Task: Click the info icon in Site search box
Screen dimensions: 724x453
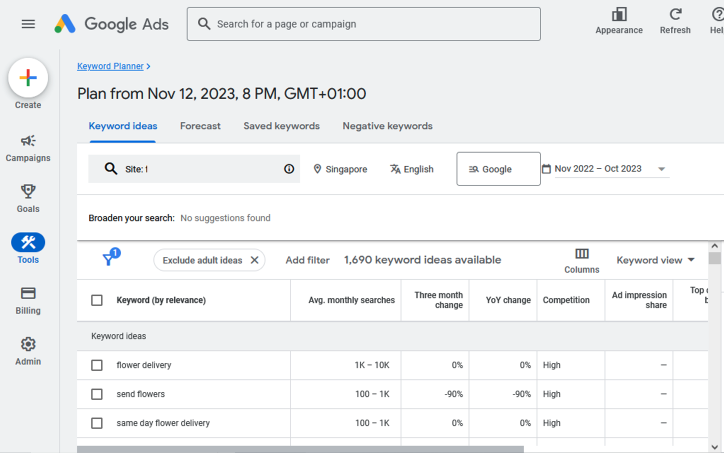Action: (289, 169)
